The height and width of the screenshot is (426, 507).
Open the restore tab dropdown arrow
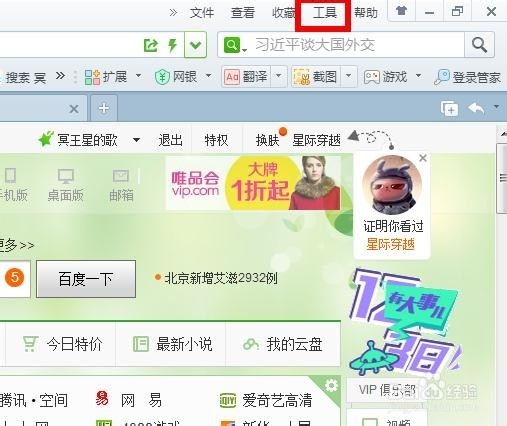[497, 107]
